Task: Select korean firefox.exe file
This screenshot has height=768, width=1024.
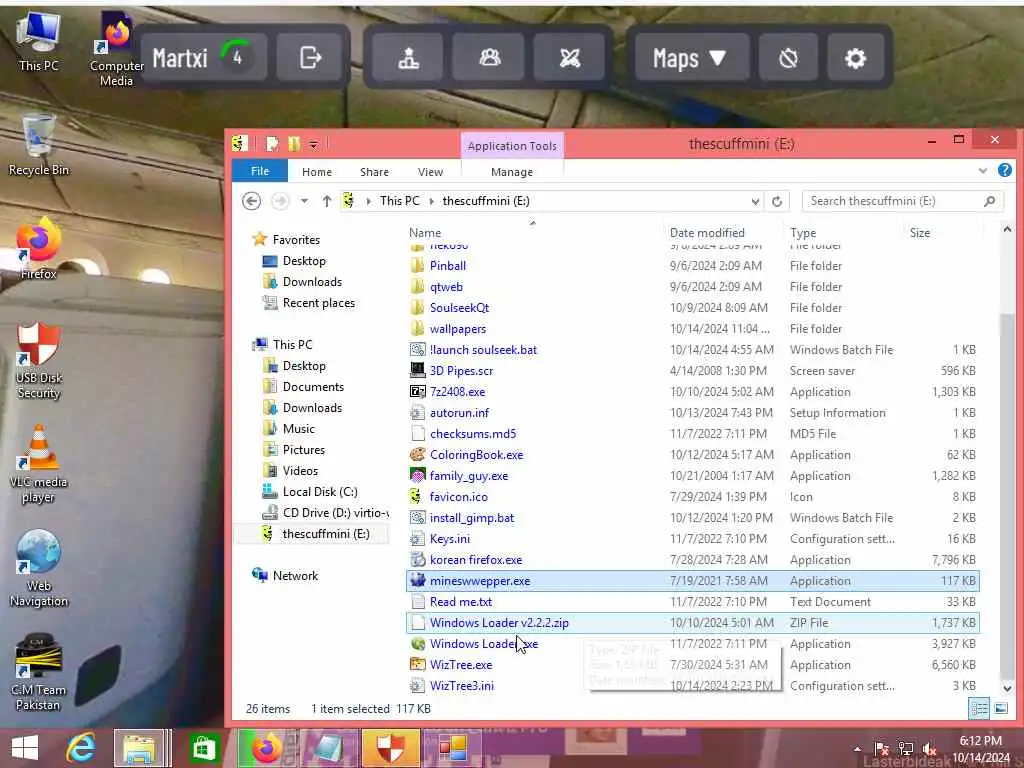Action: pos(475,560)
